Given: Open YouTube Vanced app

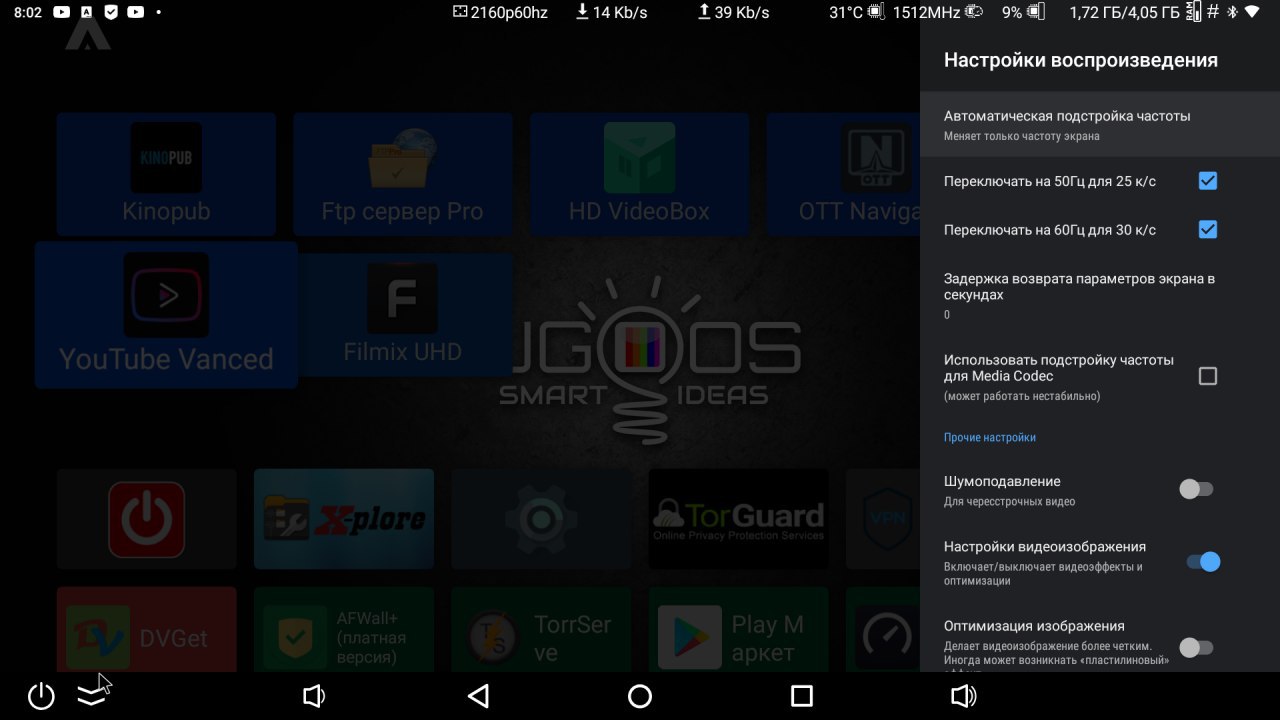Looking at the screenshot, I should pyautogui.click(x=166, y=315).
